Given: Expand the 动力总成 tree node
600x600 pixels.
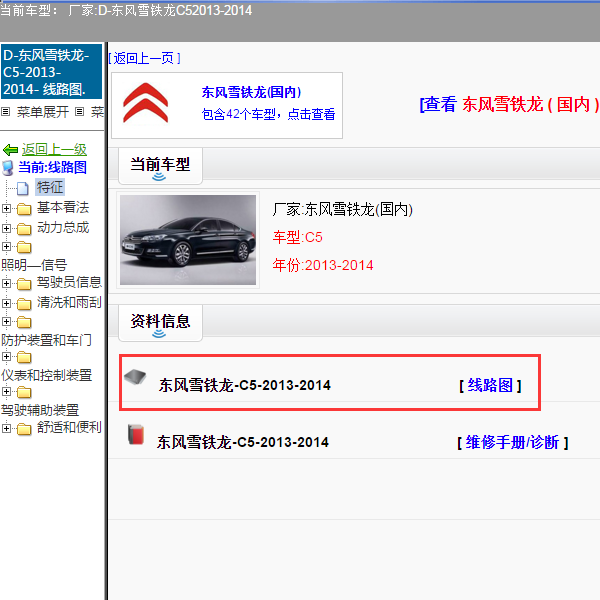Looking at the screenshot, I should (6, 228).
